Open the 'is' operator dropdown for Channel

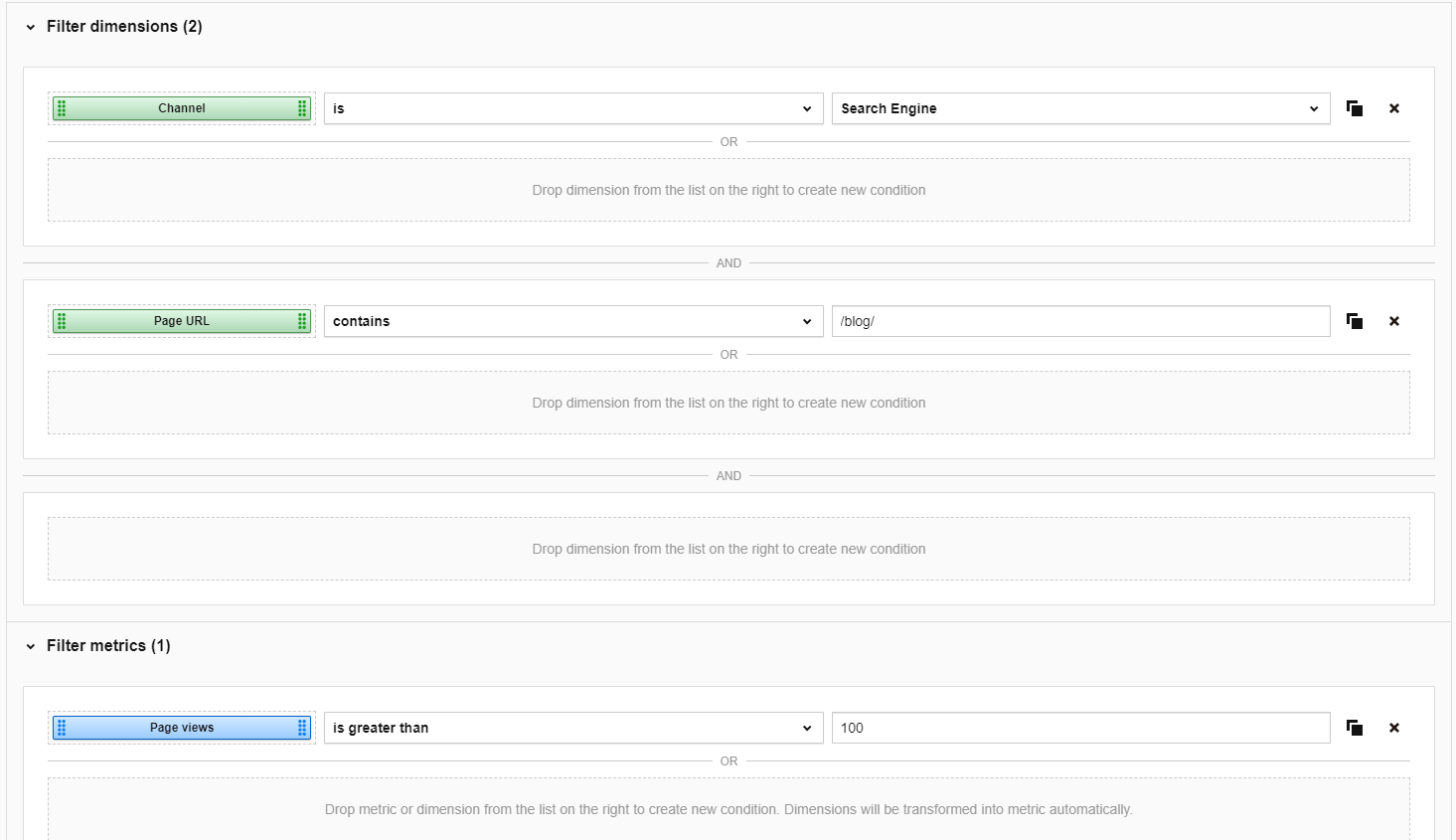tap(572, 108)
